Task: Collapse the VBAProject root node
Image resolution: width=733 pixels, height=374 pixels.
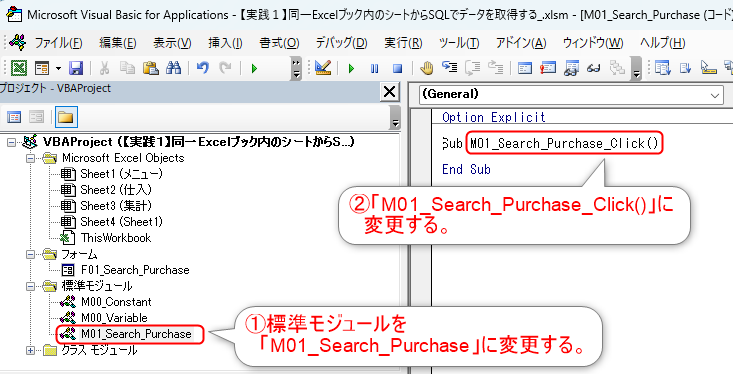Action: [x=12, y=142]
